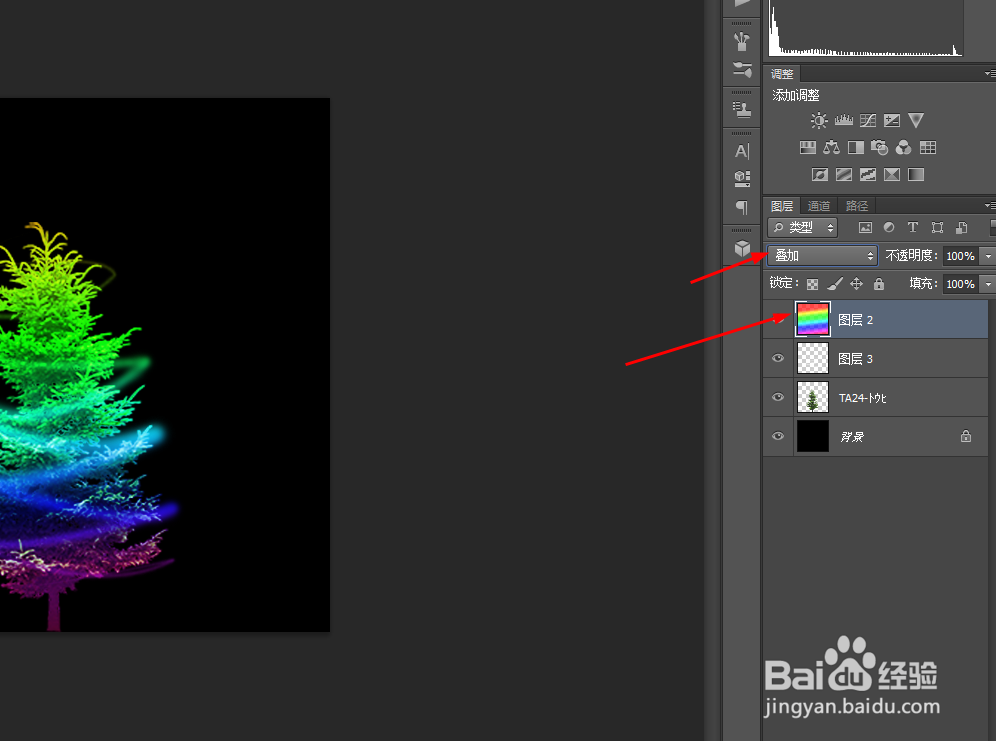Toggle lock position
Image resolution: width=996 pixels, height=741 pixels.
(856, 284)
